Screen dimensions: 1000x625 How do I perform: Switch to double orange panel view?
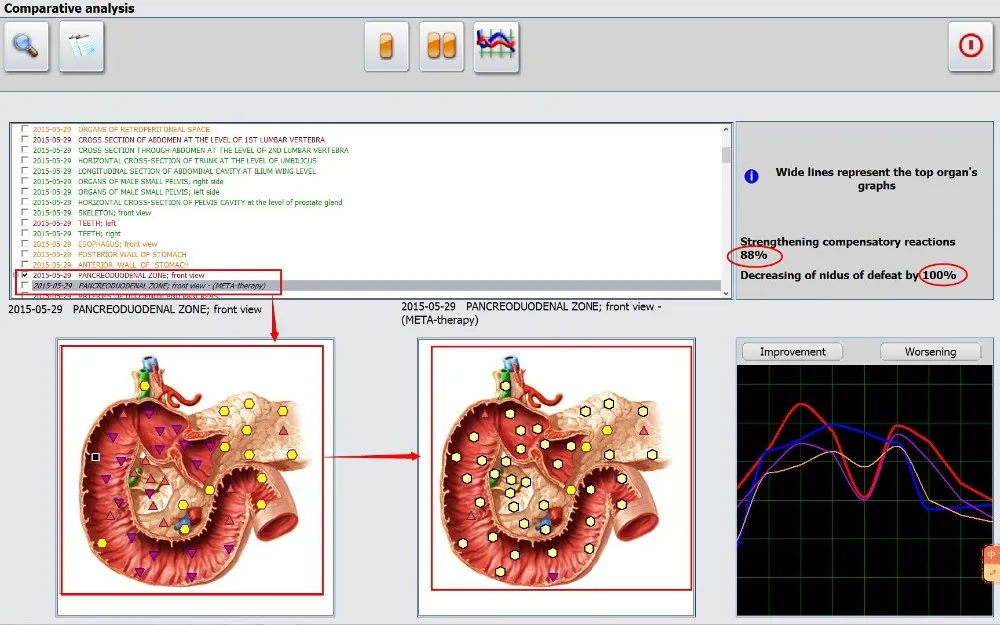[x=441, y=47]
